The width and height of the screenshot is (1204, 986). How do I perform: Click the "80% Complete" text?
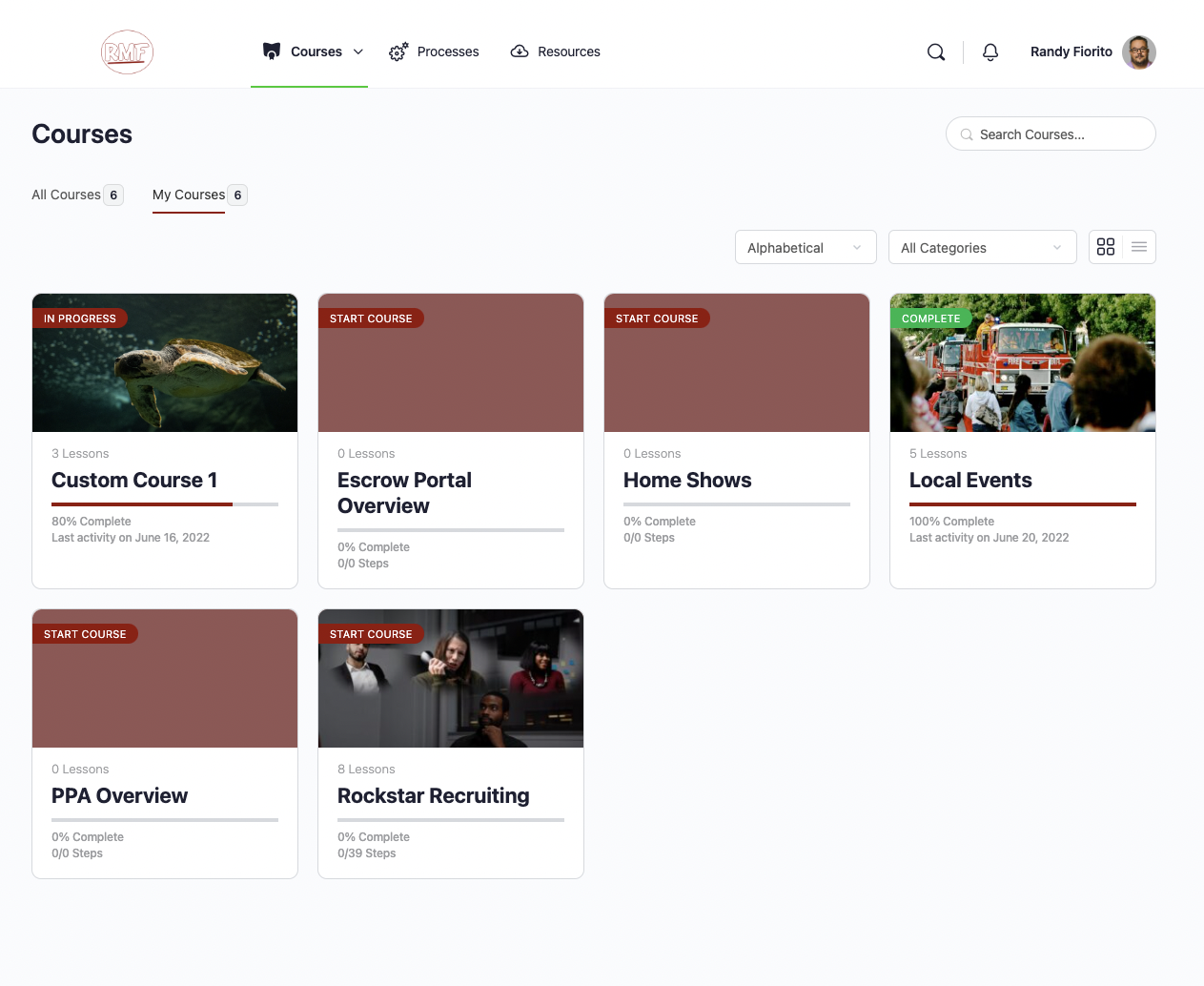tap(92, 522)
